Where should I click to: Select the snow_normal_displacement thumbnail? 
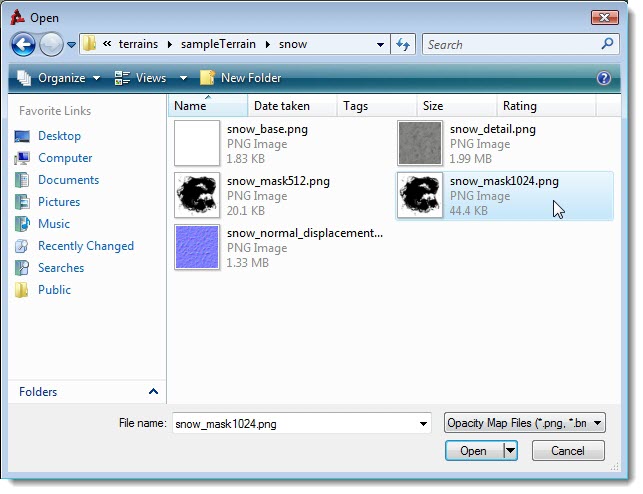coord(197,247)
